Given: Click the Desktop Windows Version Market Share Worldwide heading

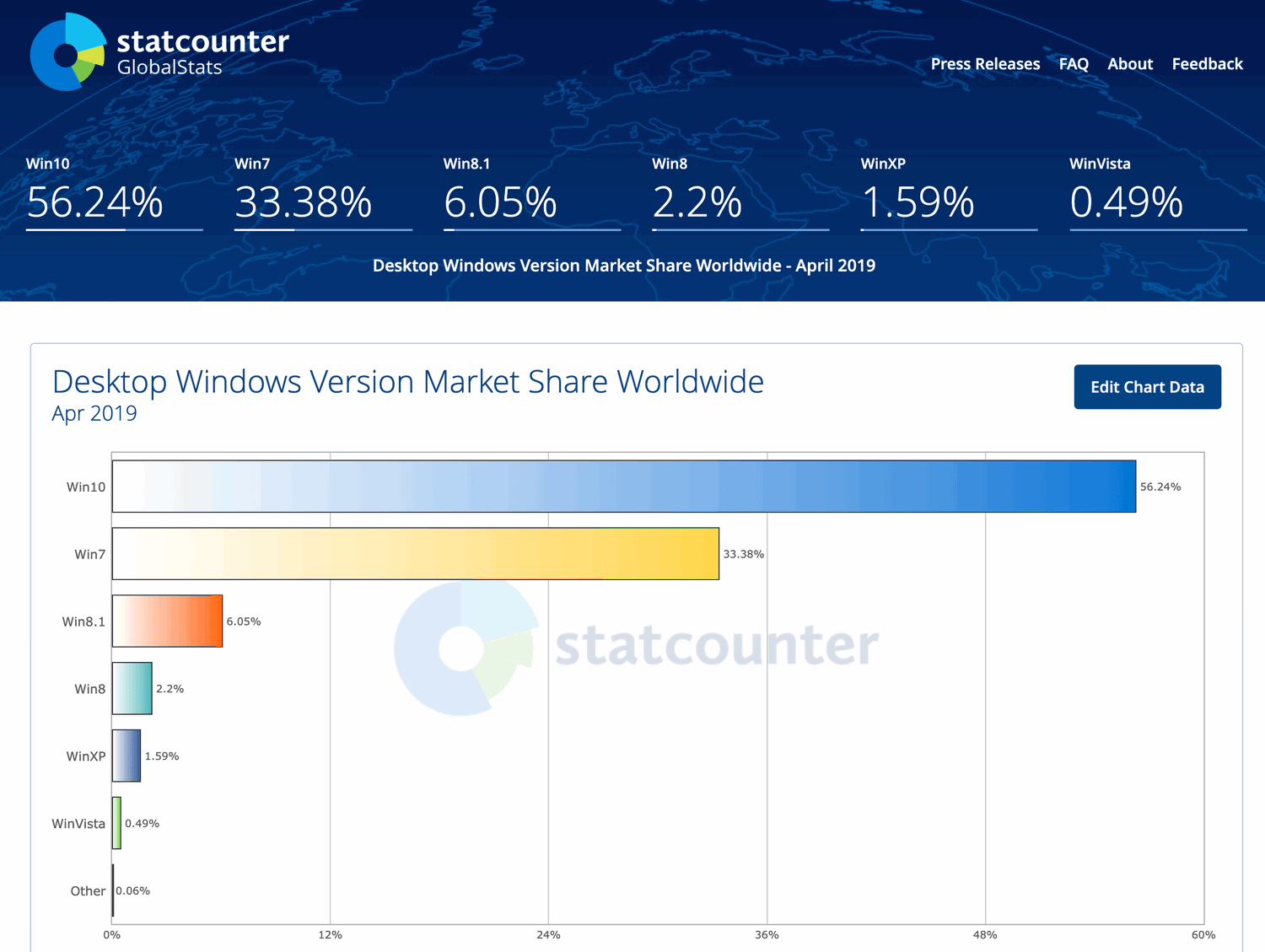Looking at the screenshot, I should click(408, 382).
